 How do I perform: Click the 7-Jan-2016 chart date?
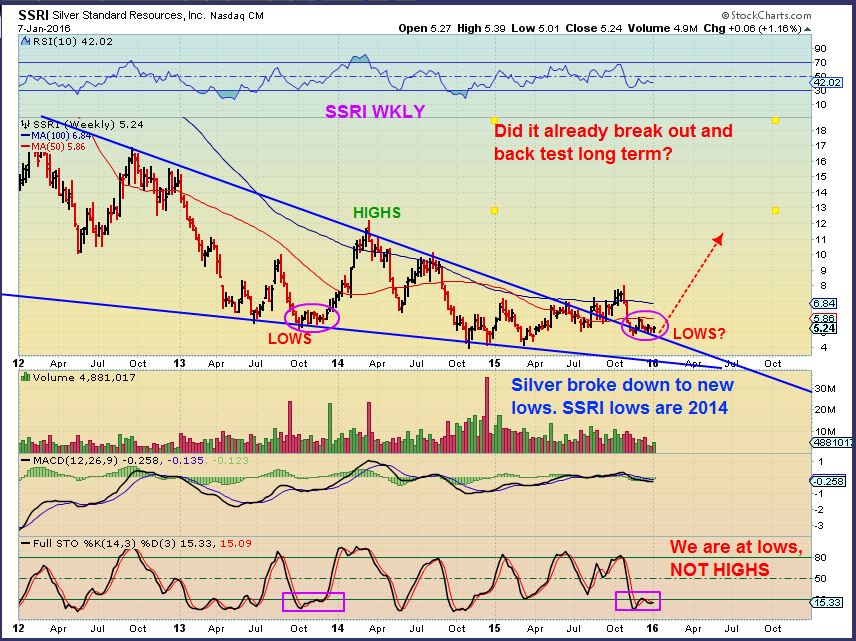tap(44, 28)
